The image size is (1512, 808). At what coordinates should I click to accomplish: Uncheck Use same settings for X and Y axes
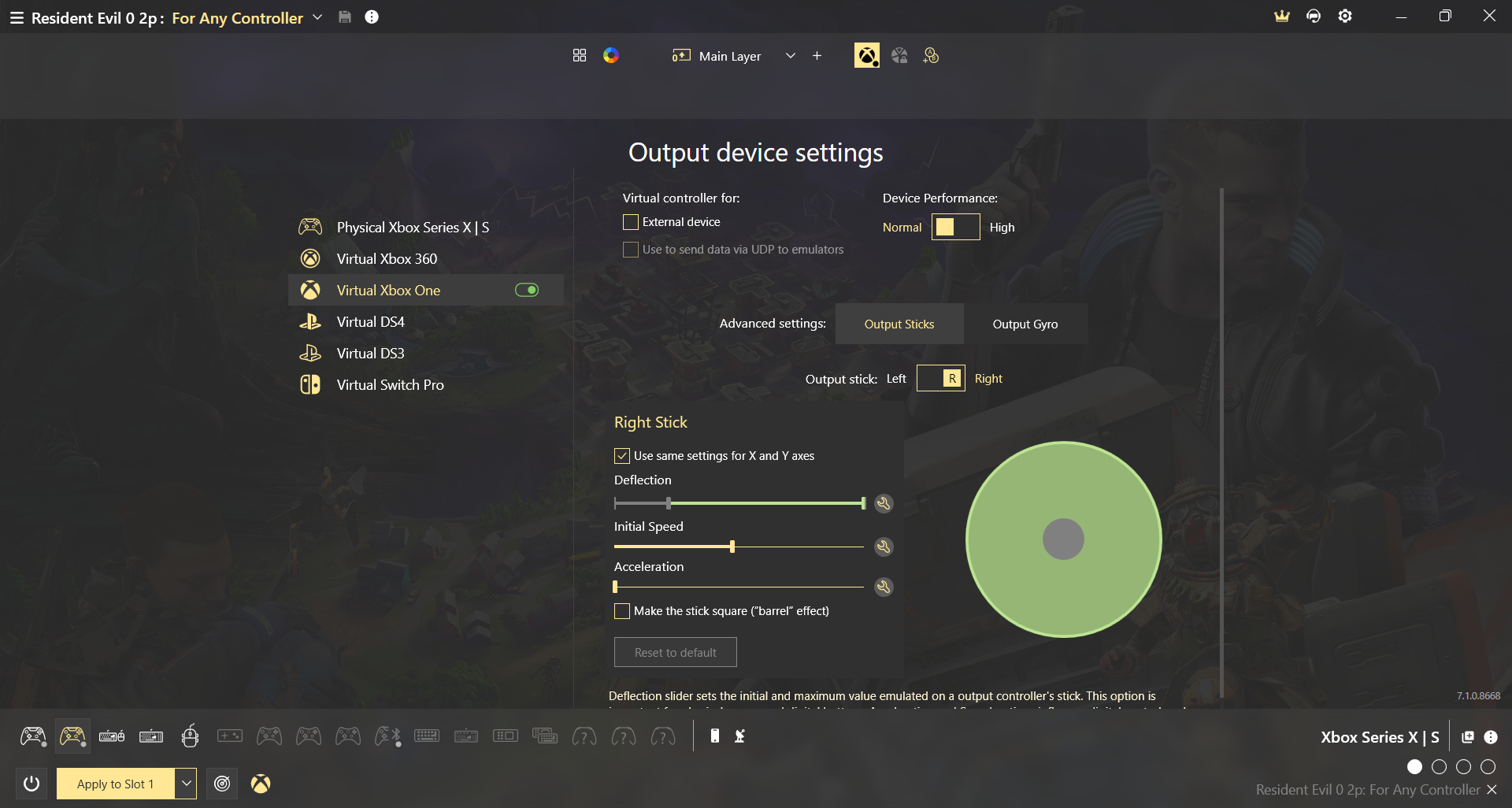pyautogui.click(x=622, y=456)
